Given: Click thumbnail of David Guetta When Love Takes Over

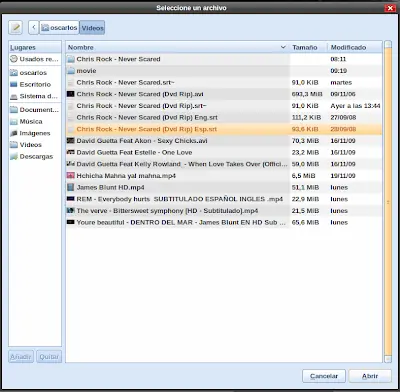Looking at the screenshot, I should point(71,164).
